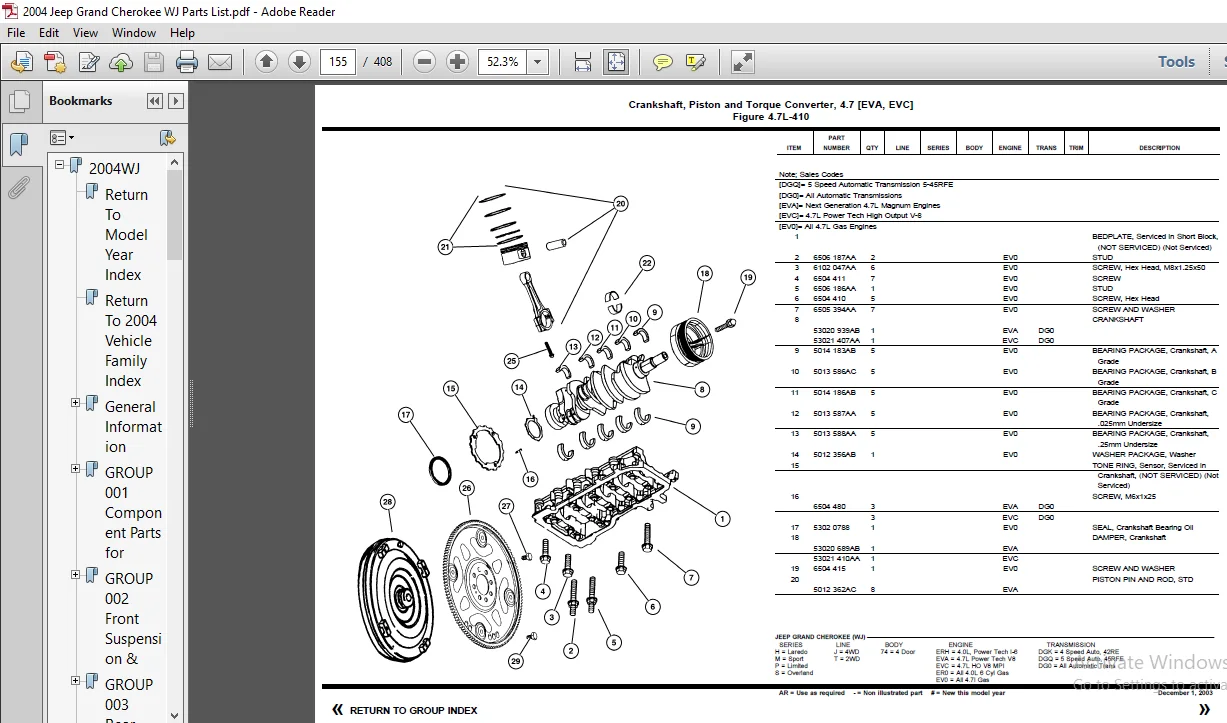Image resolution: width=1227 pixels, height=723 pixels.
Task: Zoom in using the plus button
Action: (x=458, y=62)
